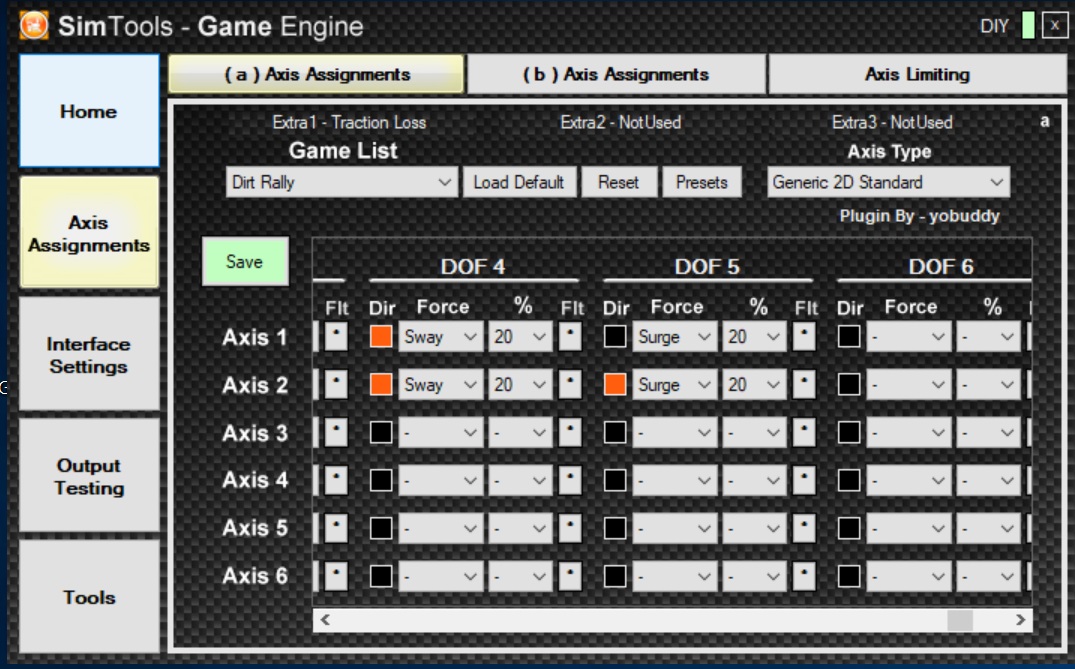Click Axis 3 filter box before DOF 4
Viewport: 1075px width, 669px height.
(x=336, y=433)
